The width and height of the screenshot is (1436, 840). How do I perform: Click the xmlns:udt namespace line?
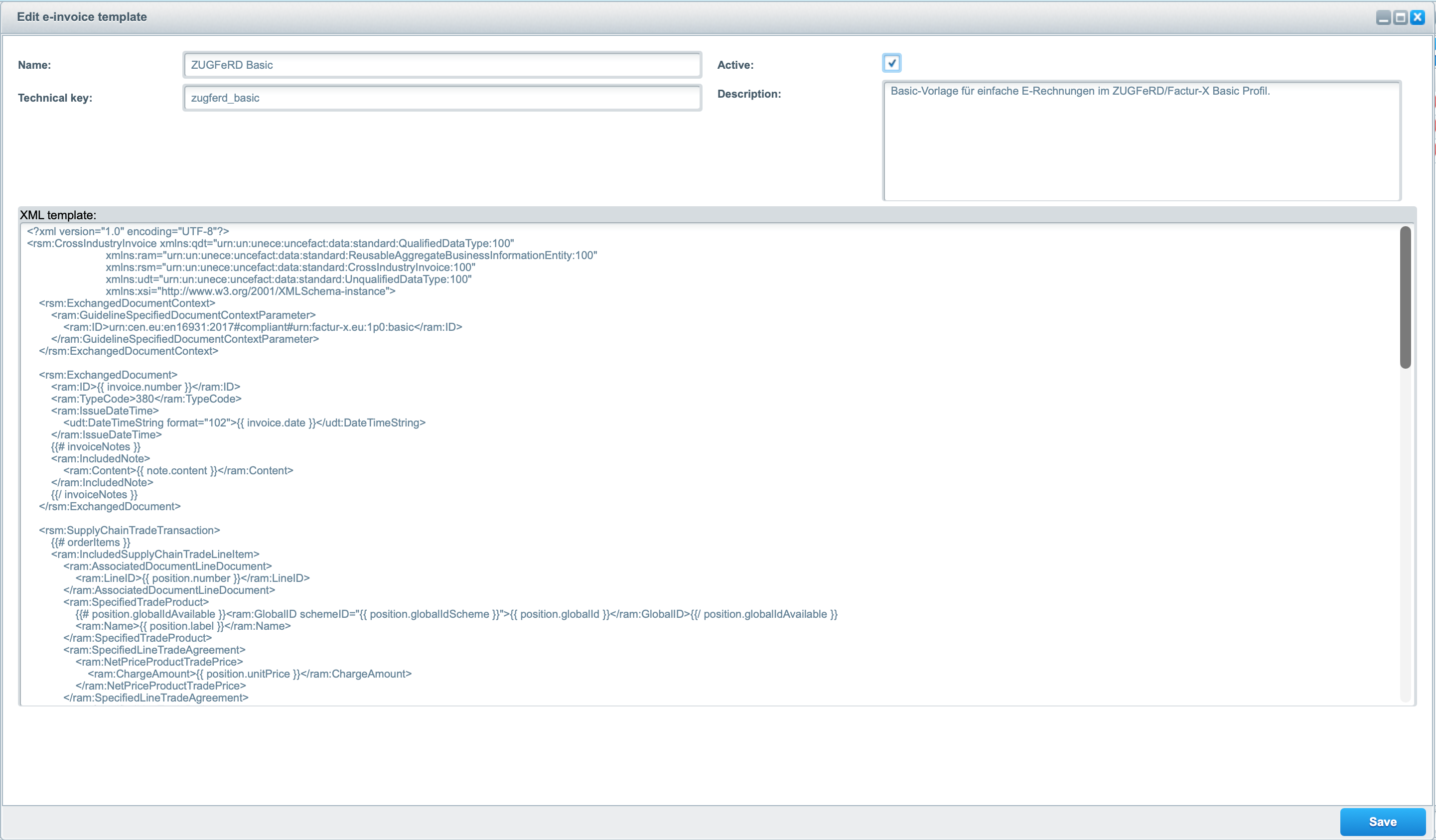[288, 279]
